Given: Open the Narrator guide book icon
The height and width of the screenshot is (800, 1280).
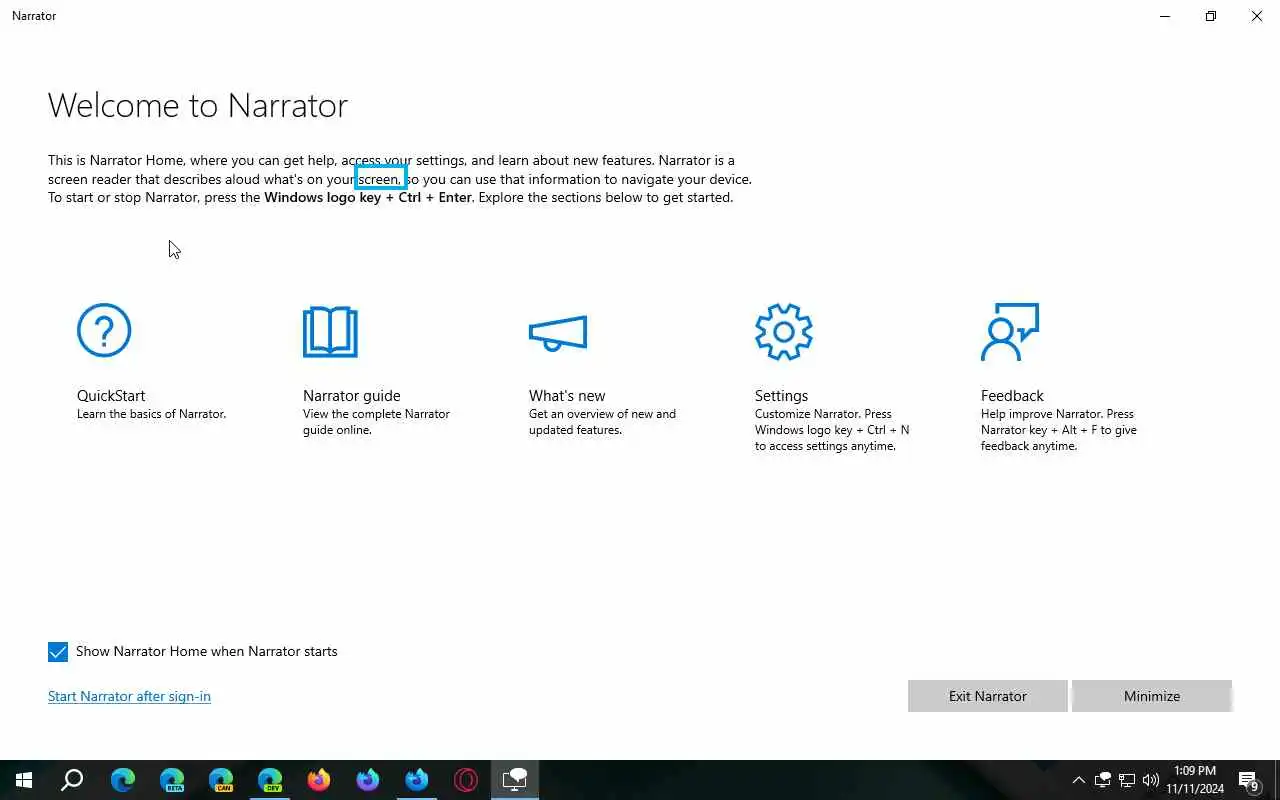Looking at the screenshot, I should (330, 332).
